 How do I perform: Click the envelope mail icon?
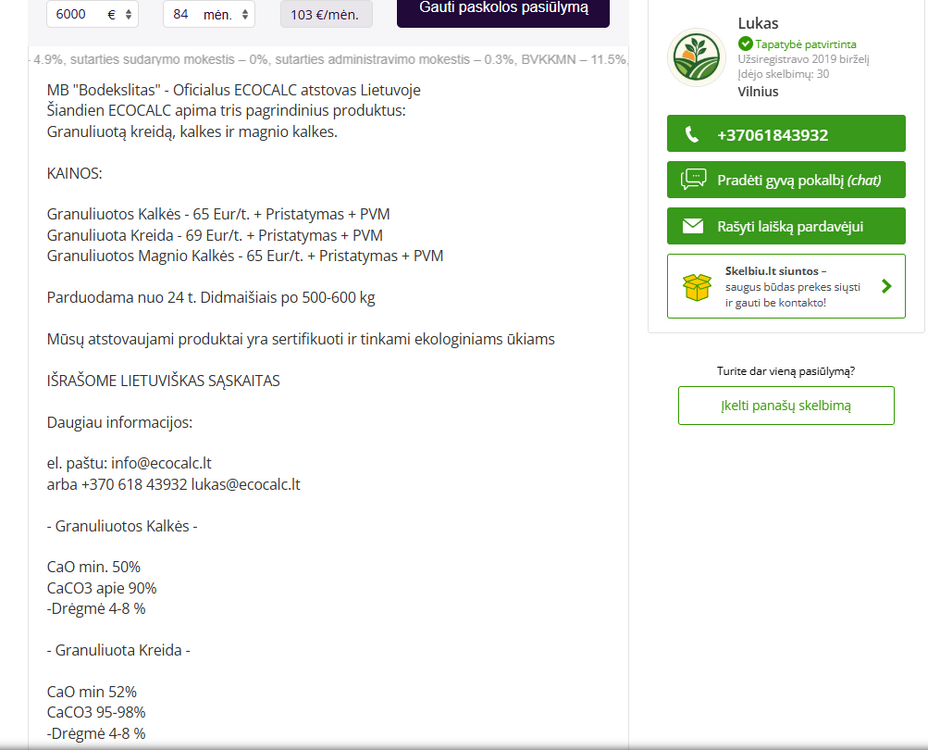(692, 226)
